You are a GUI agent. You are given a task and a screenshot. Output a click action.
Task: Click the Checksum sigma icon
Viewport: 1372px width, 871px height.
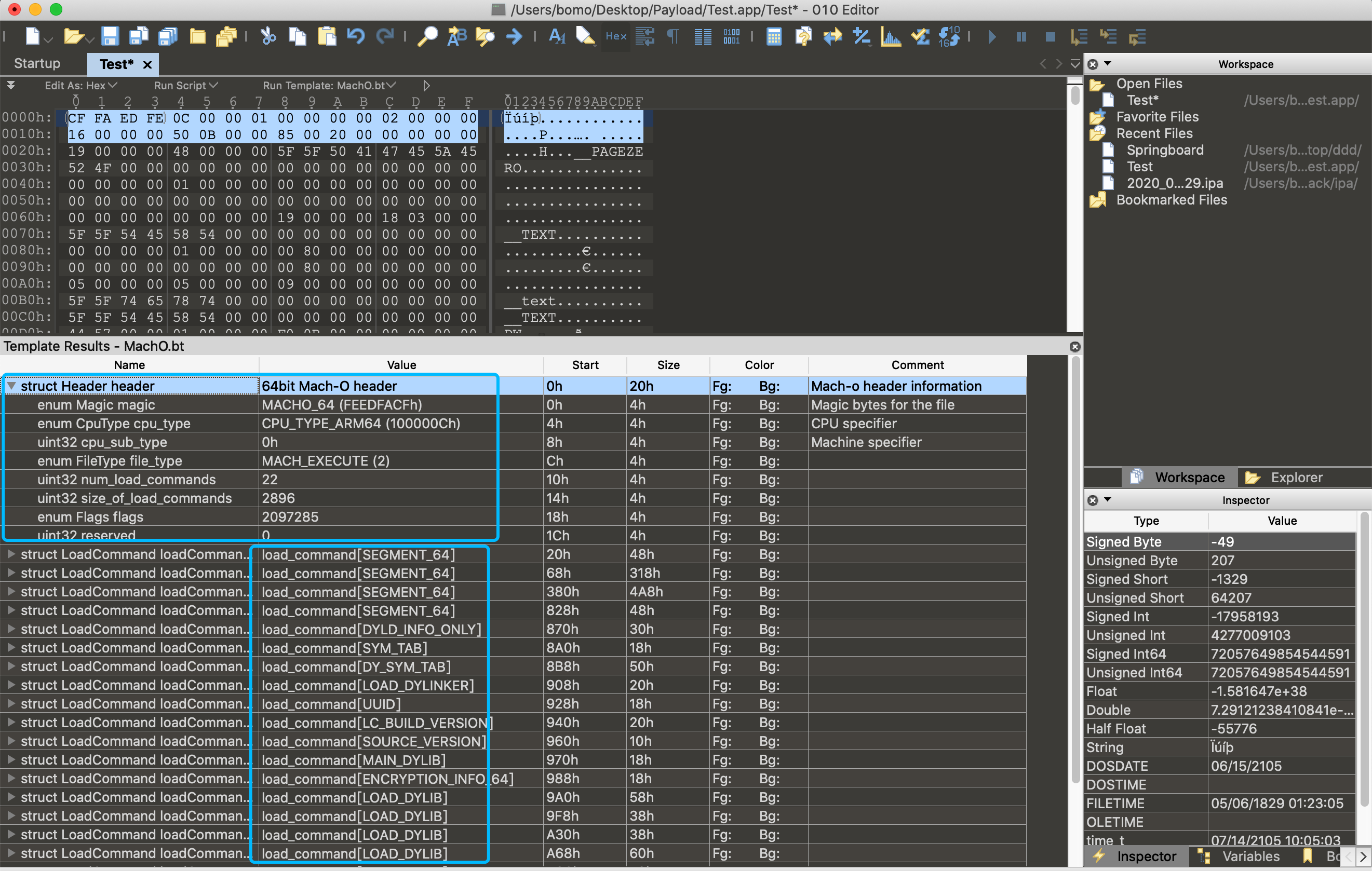(x=920, y=36)
